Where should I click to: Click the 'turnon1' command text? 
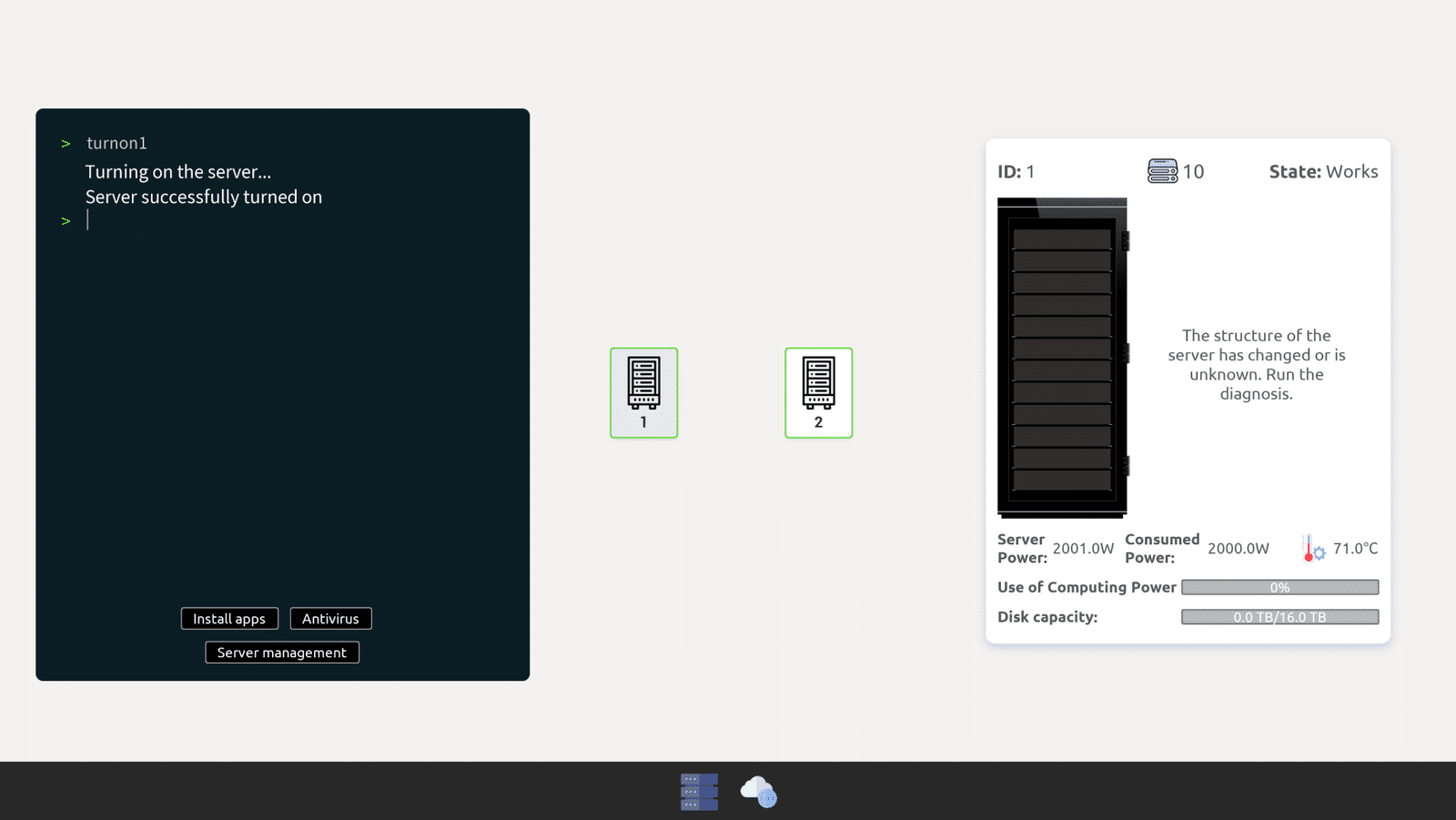pos(116,143)
